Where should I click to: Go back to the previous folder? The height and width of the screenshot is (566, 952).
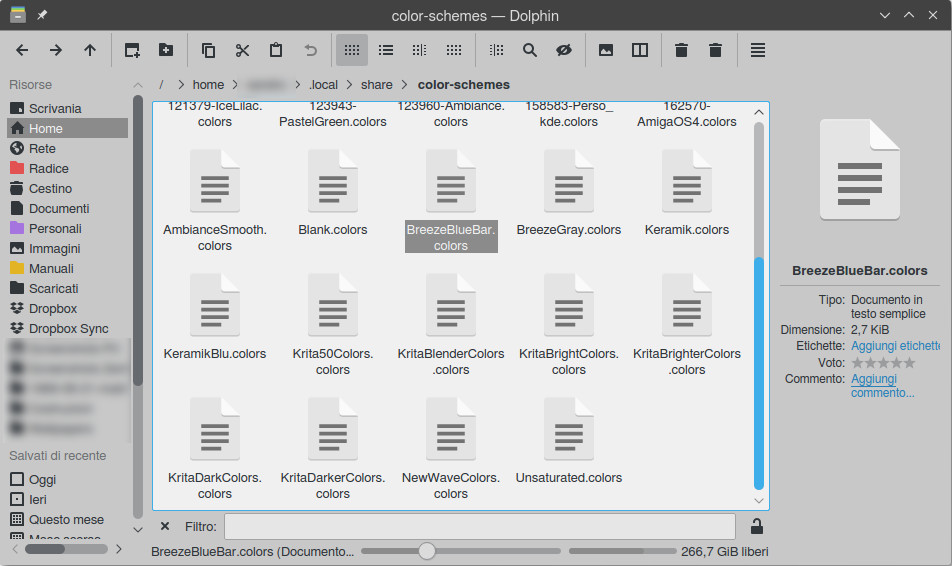pyautogui.click(x=22, y=50)
